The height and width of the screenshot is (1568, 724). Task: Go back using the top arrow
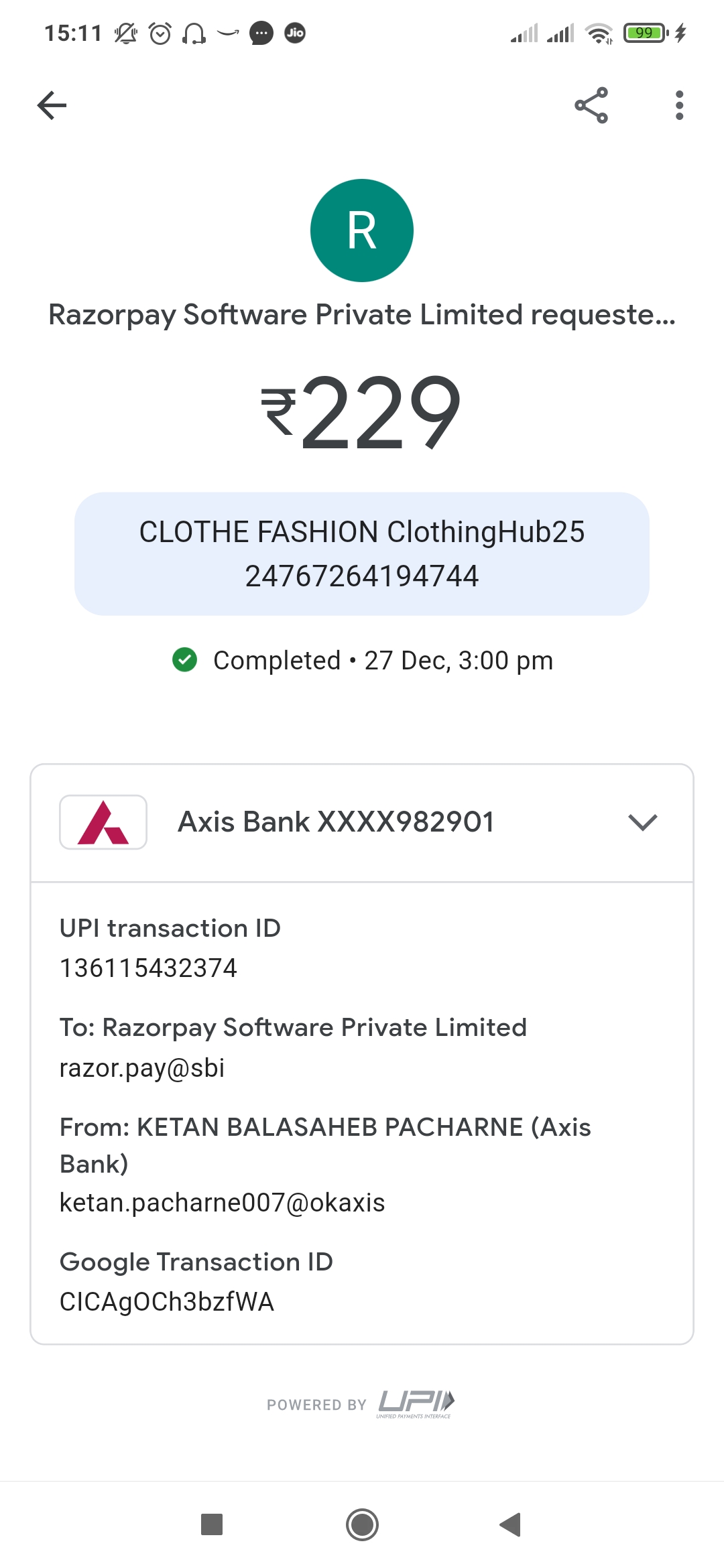[52, 105]
